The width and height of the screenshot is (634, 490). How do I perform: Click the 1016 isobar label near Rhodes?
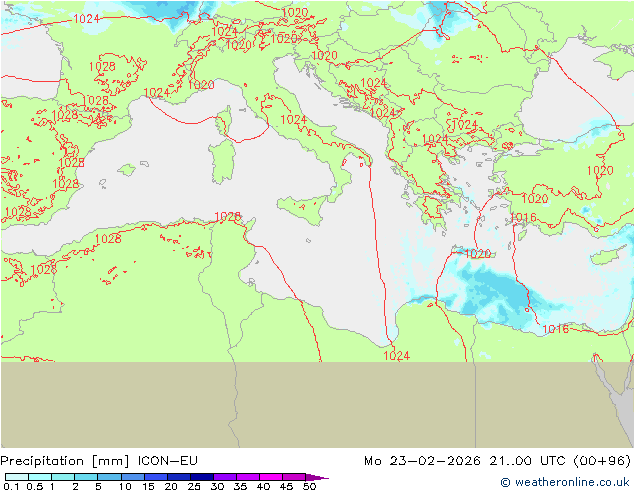523,218
